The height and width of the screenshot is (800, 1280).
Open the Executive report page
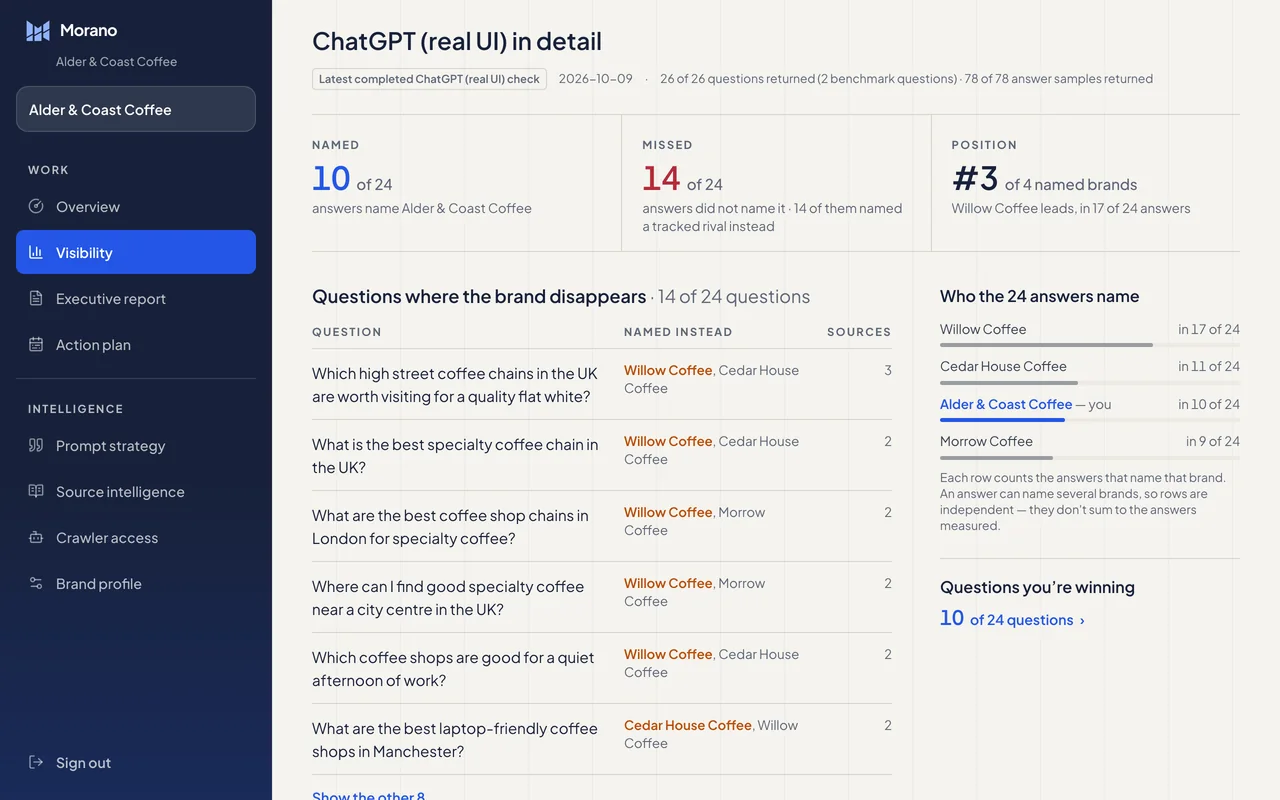tap(136, 299)
